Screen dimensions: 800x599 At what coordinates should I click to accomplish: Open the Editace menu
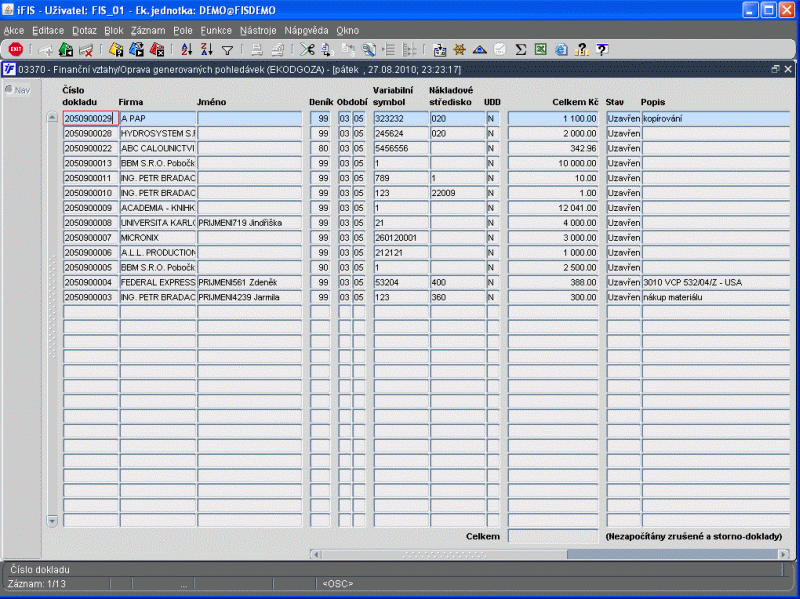(48, 31)
